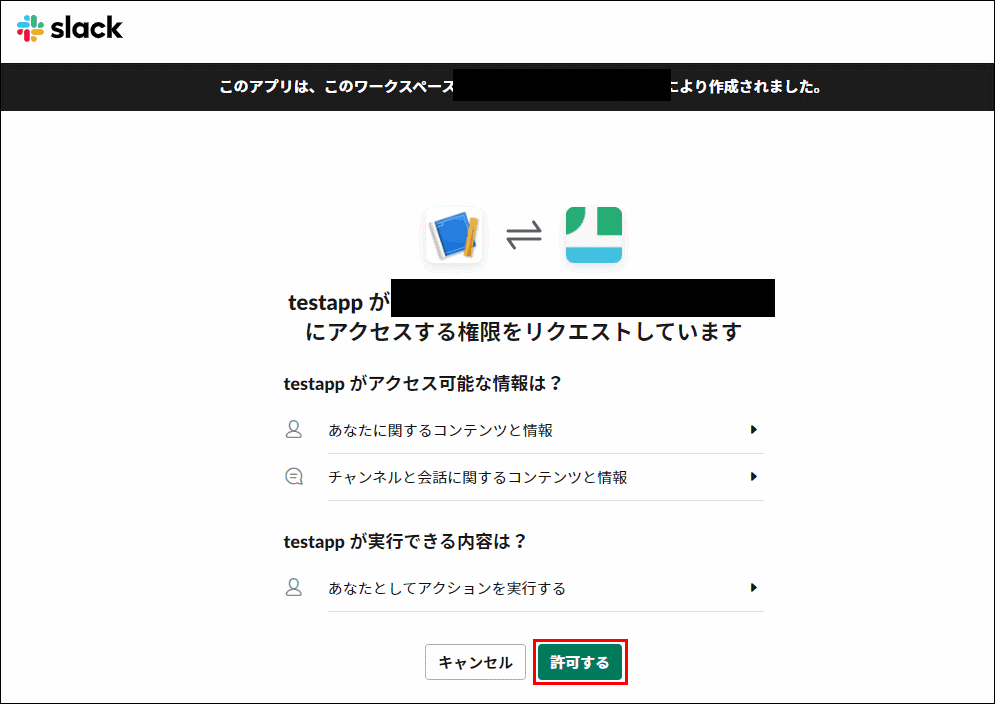The image size is (995, 704).
Task: Click the text チャンネルと会話に関するコンテンツと情報
Action: pyautogui.click(x=478, y=477)
